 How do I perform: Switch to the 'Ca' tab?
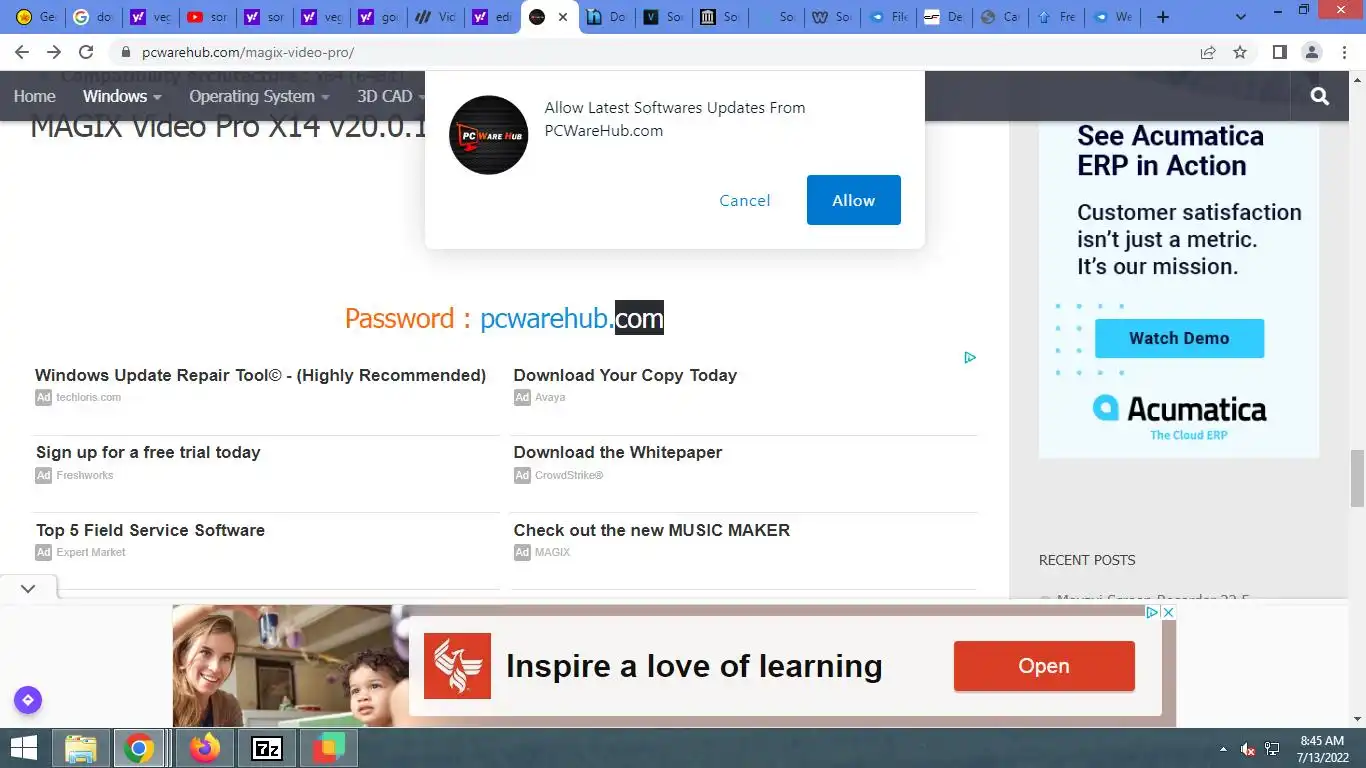pos(1000,17)
